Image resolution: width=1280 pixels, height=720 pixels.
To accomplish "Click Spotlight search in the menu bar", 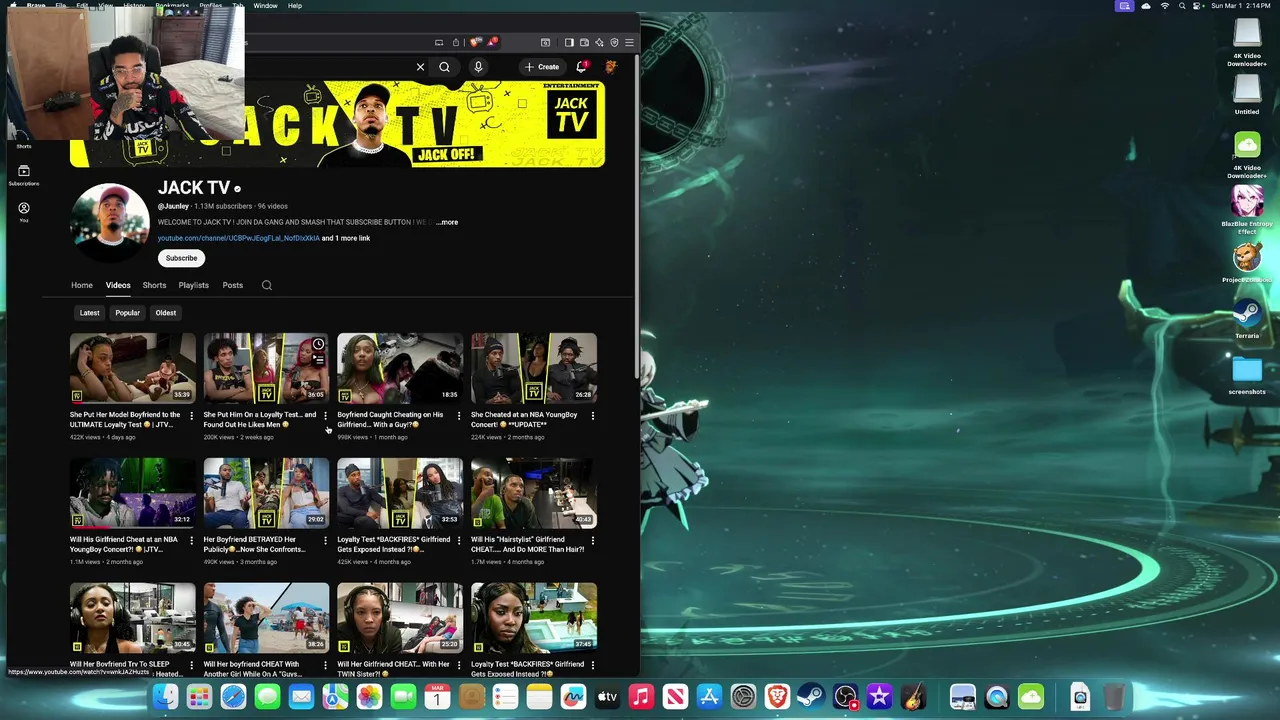I will point(1182,6).
